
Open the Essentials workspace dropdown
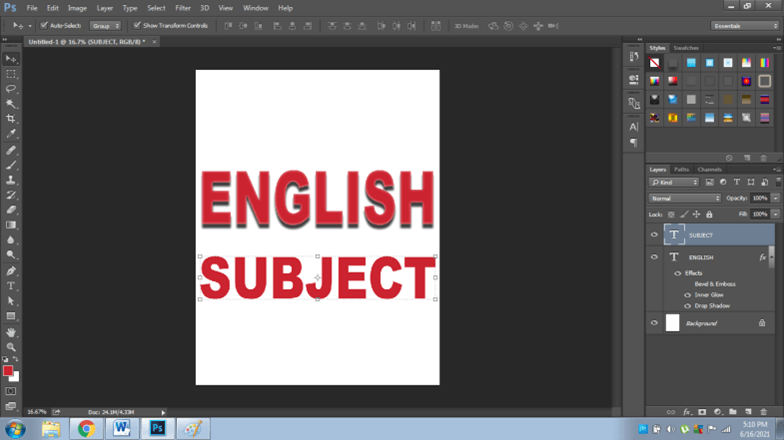point(743,25)
